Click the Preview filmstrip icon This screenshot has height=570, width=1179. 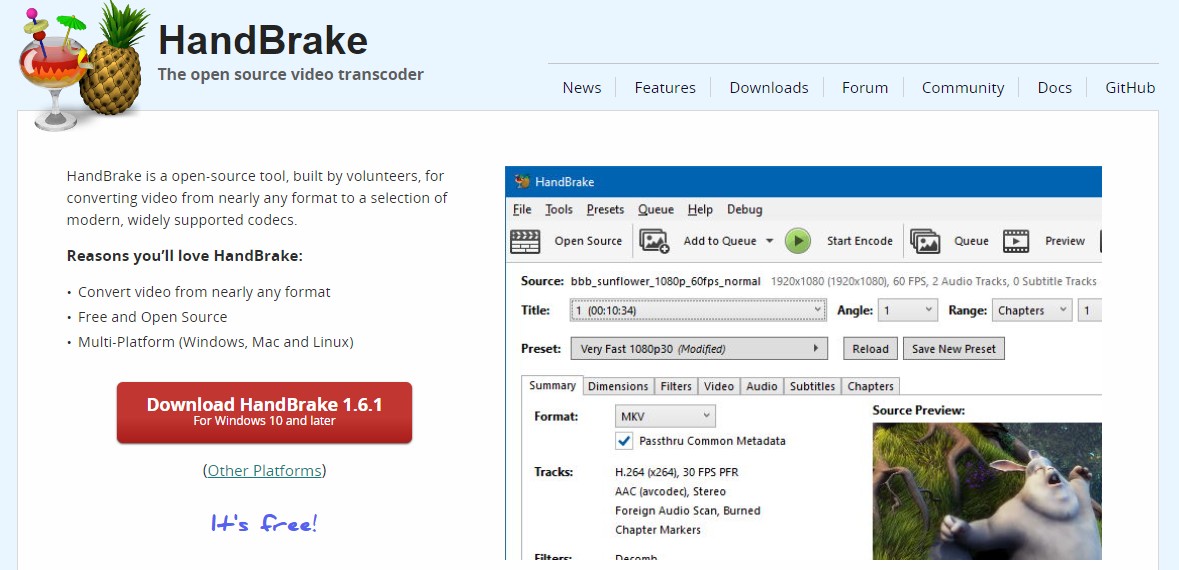click(x=1016, y=241)
